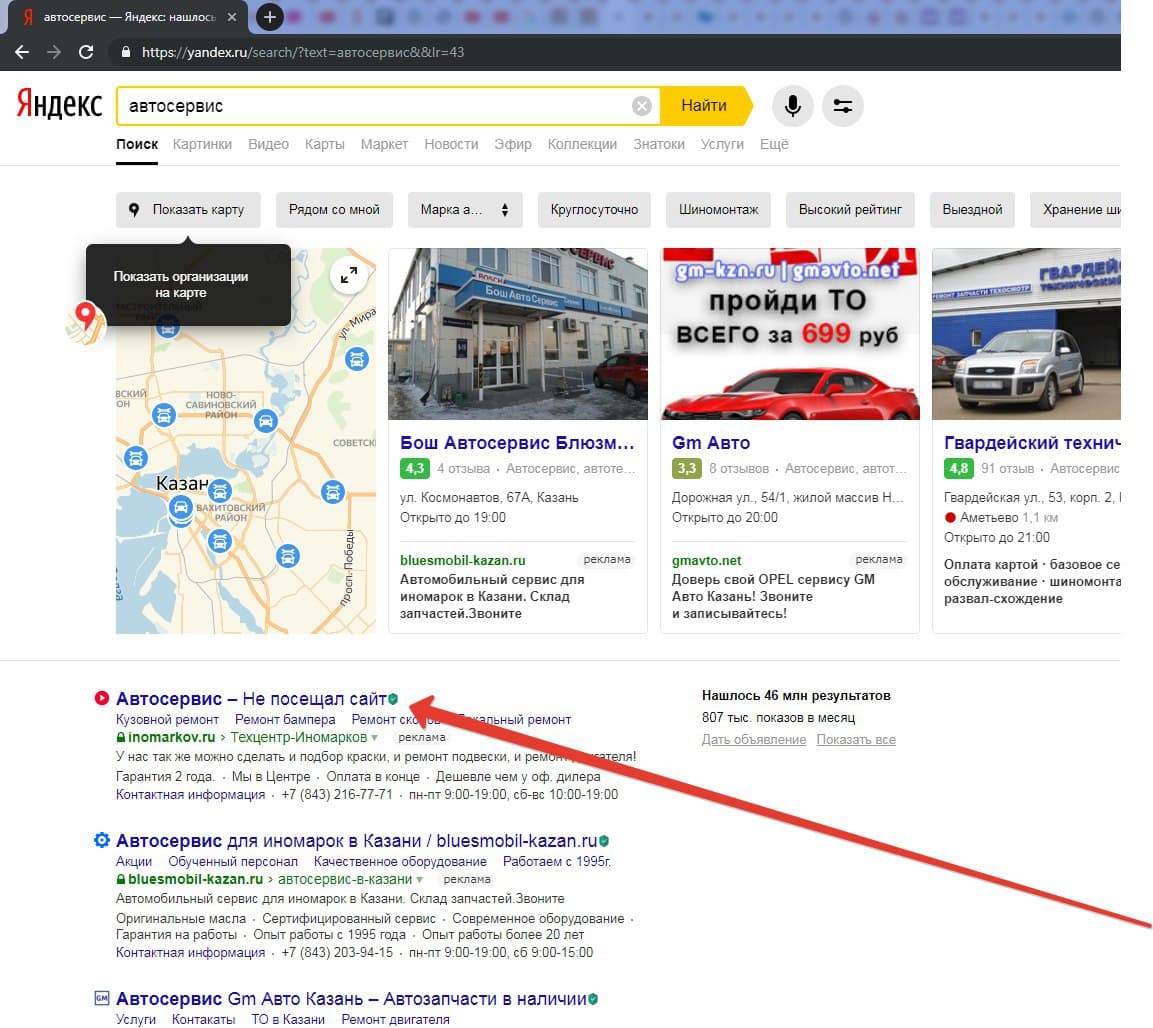1153x1028 pixels.
Task: Enable the Выездной filter
Action: point(972,210)
